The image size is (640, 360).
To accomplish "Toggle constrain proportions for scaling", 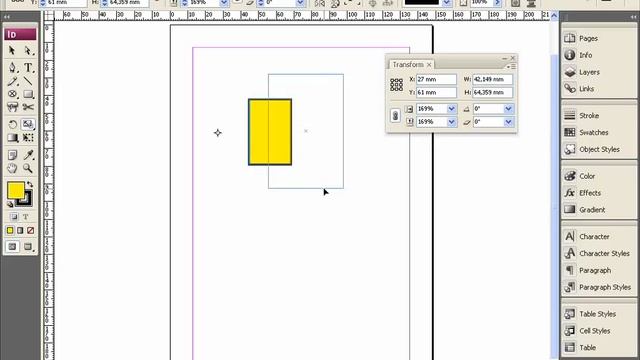I will click(x=395, y=116).
